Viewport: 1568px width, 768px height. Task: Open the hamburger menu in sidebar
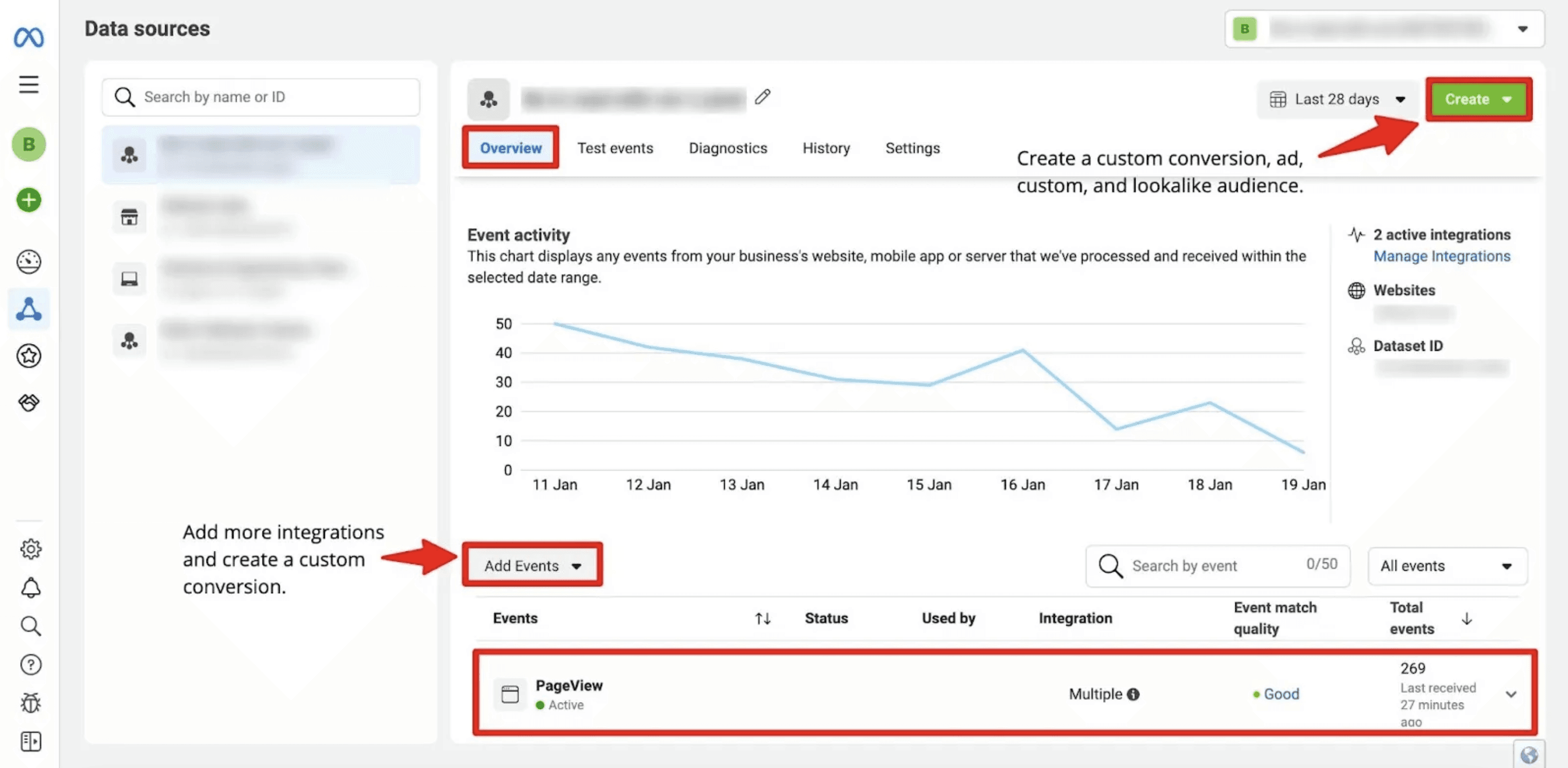point(29,84)
